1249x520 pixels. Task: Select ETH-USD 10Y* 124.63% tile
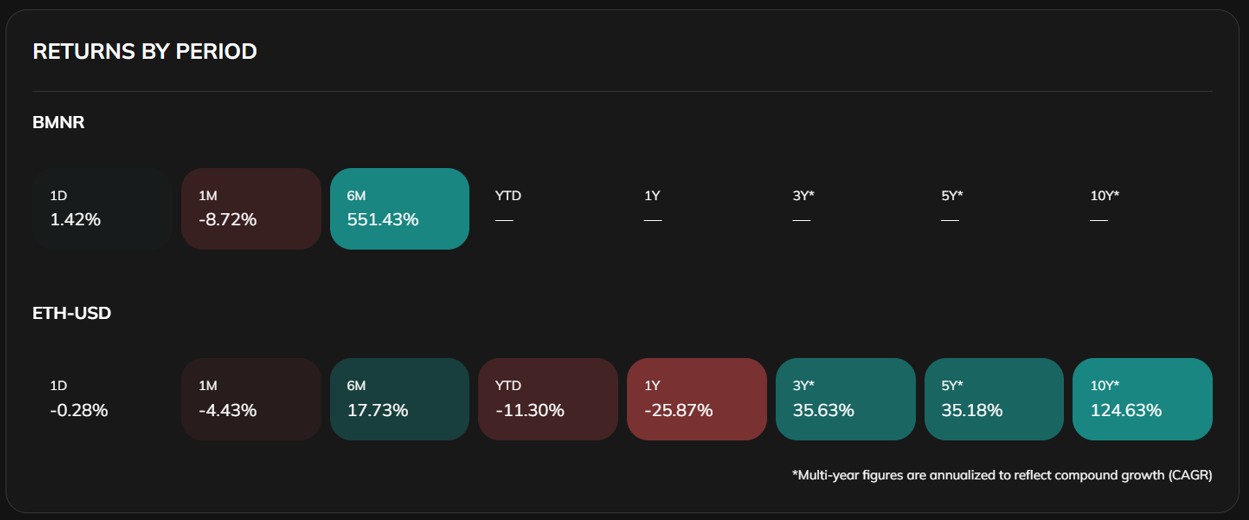1142,399
